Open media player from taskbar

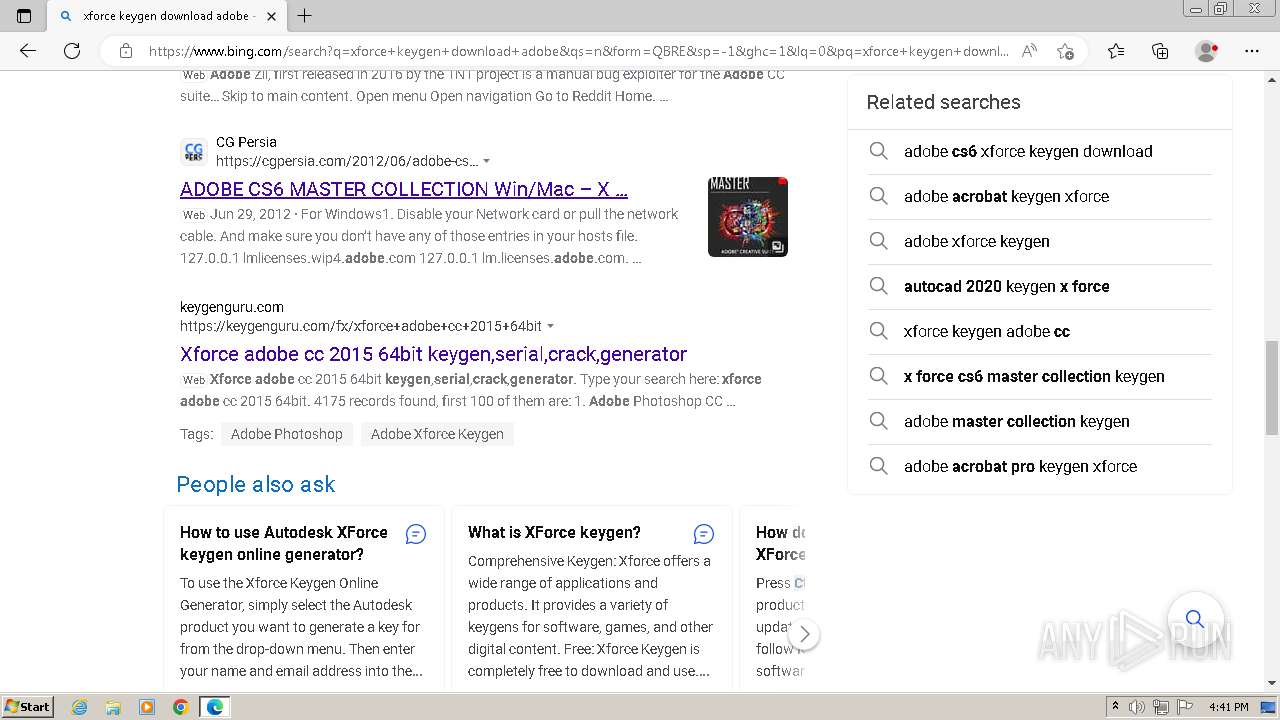pos(147,707)
